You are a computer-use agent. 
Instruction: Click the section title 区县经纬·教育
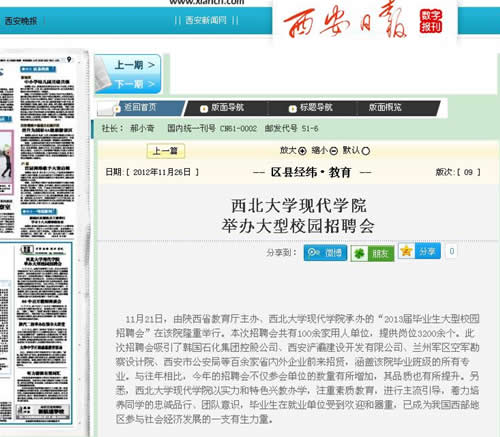(x=311, y=172)
